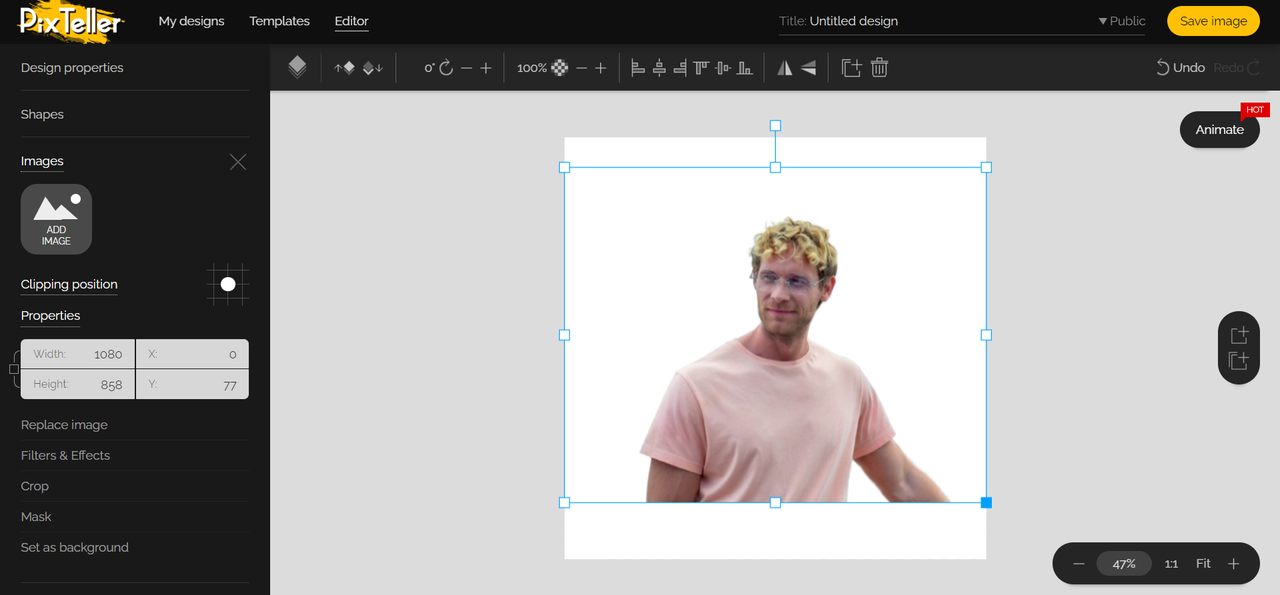1280x595 pixels.
Task: Click the PixTeller logo
Action: coord(71,20)
